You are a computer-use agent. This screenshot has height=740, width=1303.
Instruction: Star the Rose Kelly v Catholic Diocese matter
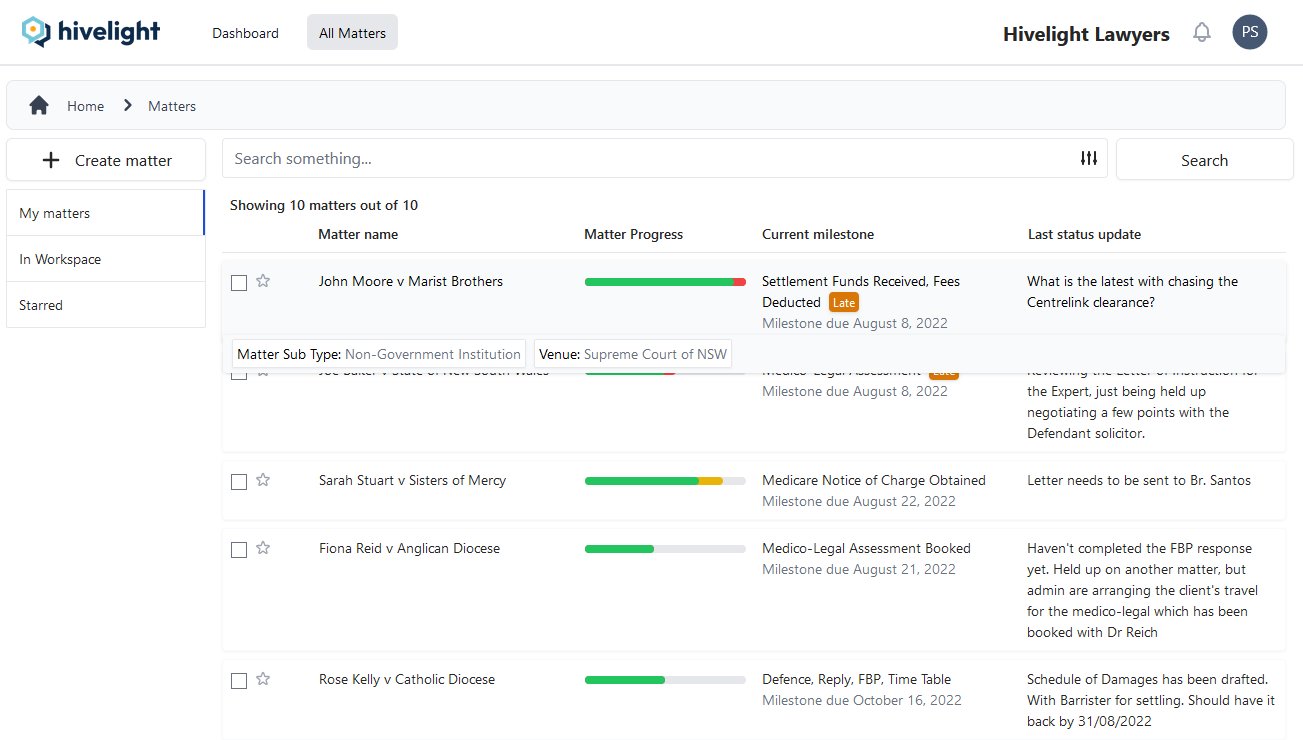pos(262,679)
